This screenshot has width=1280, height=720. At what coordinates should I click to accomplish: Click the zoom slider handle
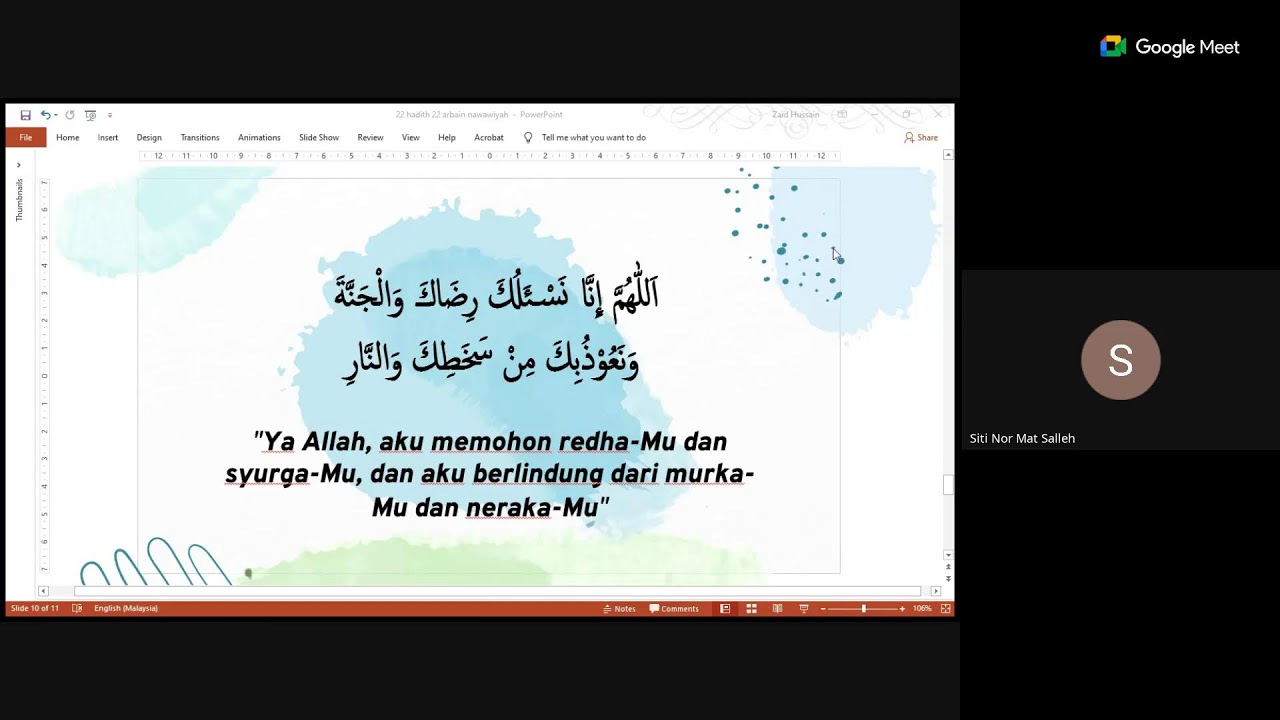[x=864, y=609]
